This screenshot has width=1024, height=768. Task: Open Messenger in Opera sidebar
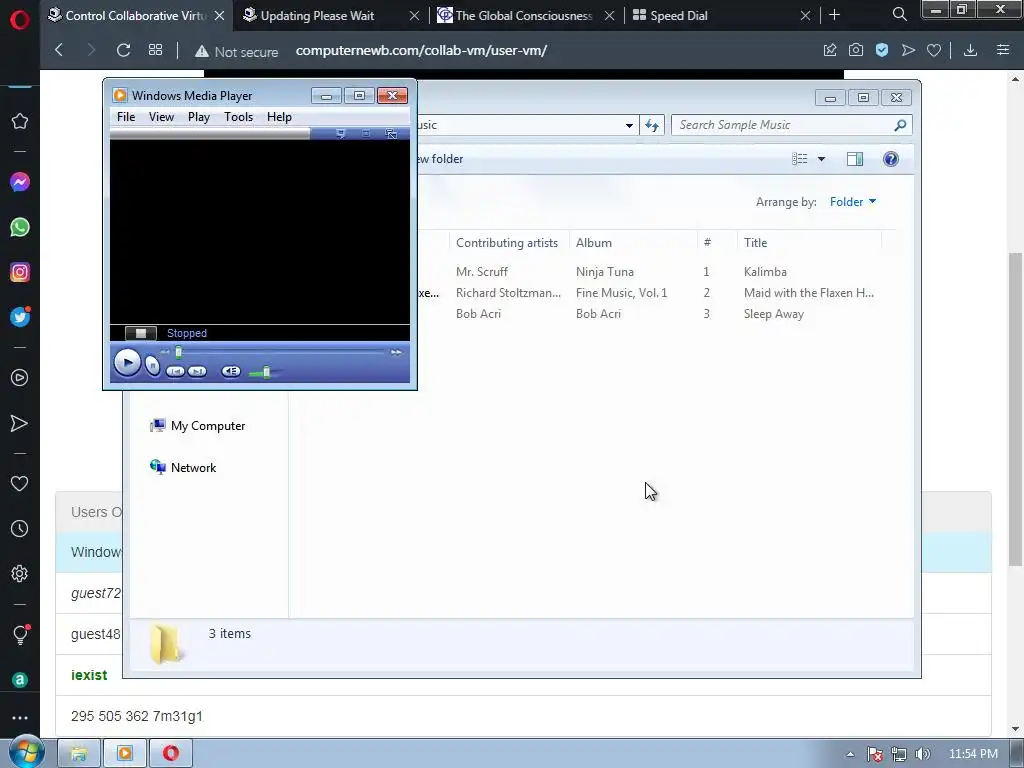(20, 182)
